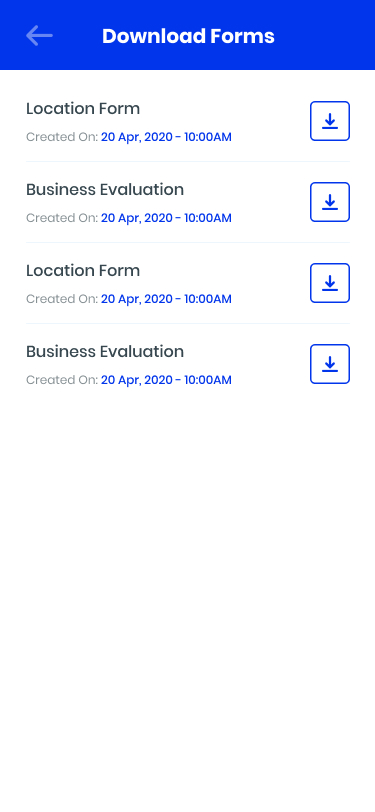Open the last Business Evaluation entry title

105,352
